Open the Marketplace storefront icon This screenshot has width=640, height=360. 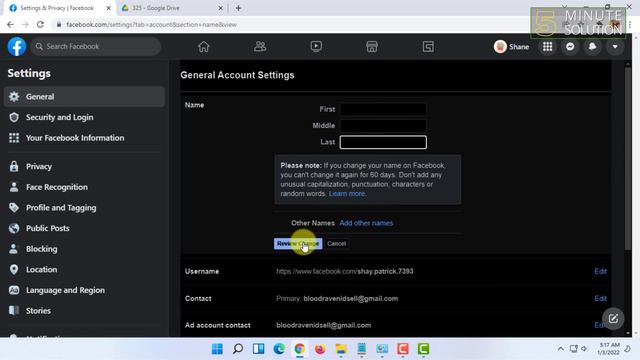372,47
